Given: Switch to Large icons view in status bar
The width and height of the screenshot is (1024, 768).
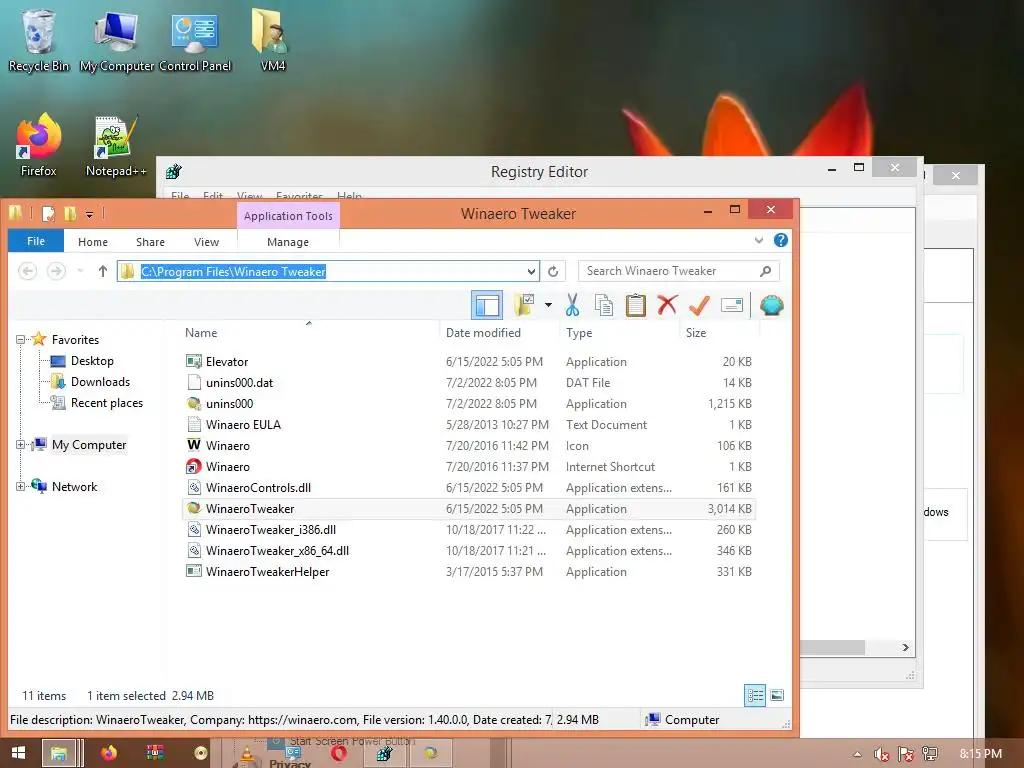Looking at the screenshot, I should pos(776,696).
